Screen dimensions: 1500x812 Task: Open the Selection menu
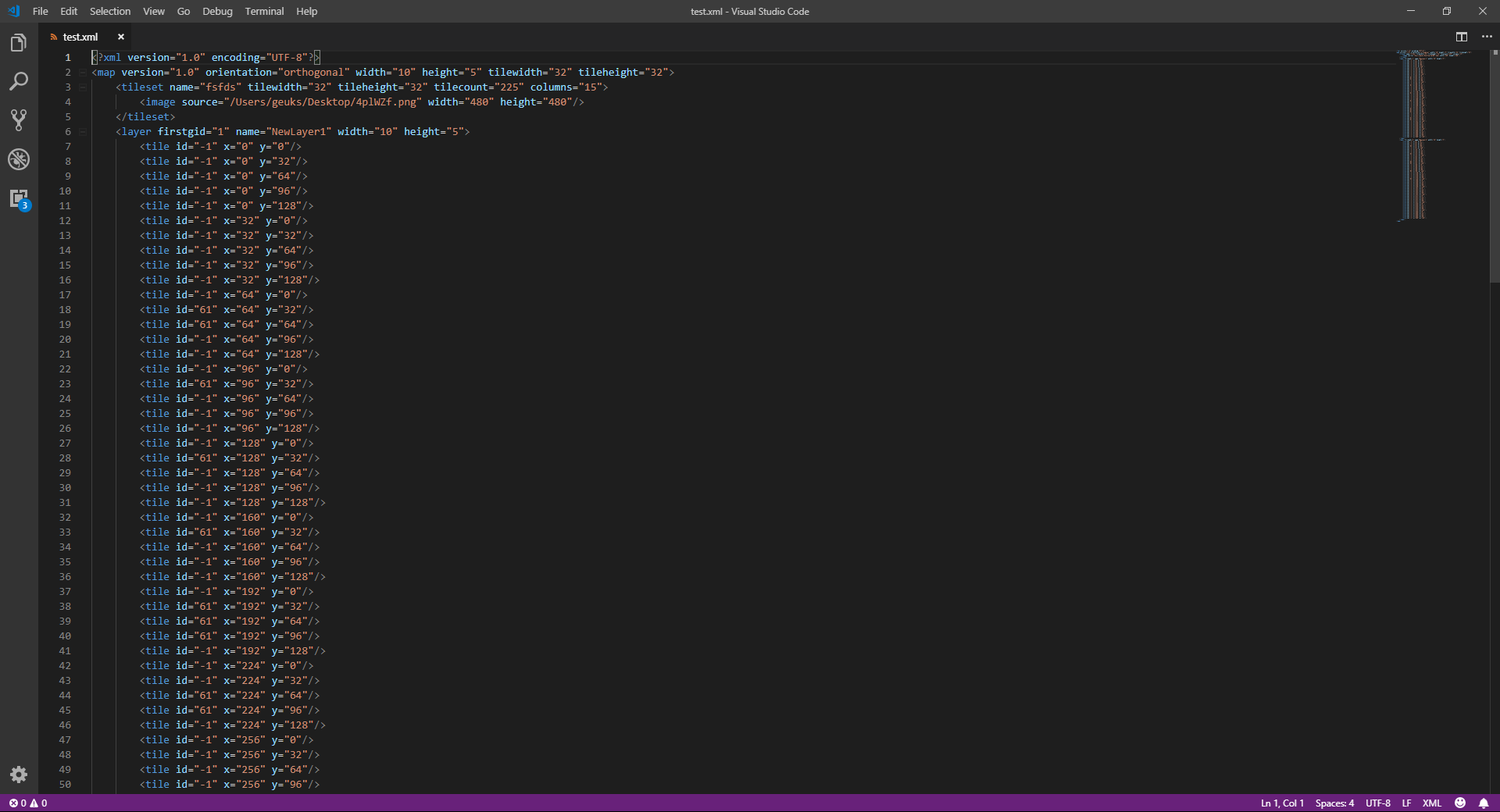coord(109,12)
